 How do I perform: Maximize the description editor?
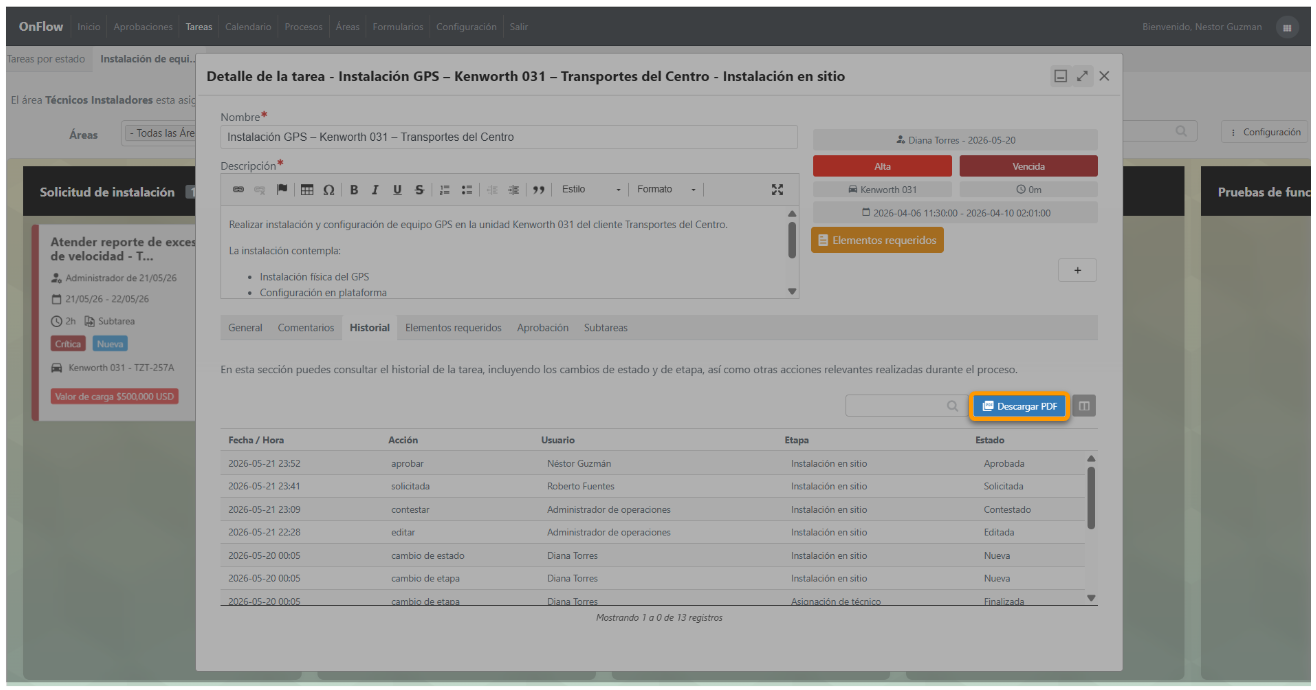coord(777,189)
